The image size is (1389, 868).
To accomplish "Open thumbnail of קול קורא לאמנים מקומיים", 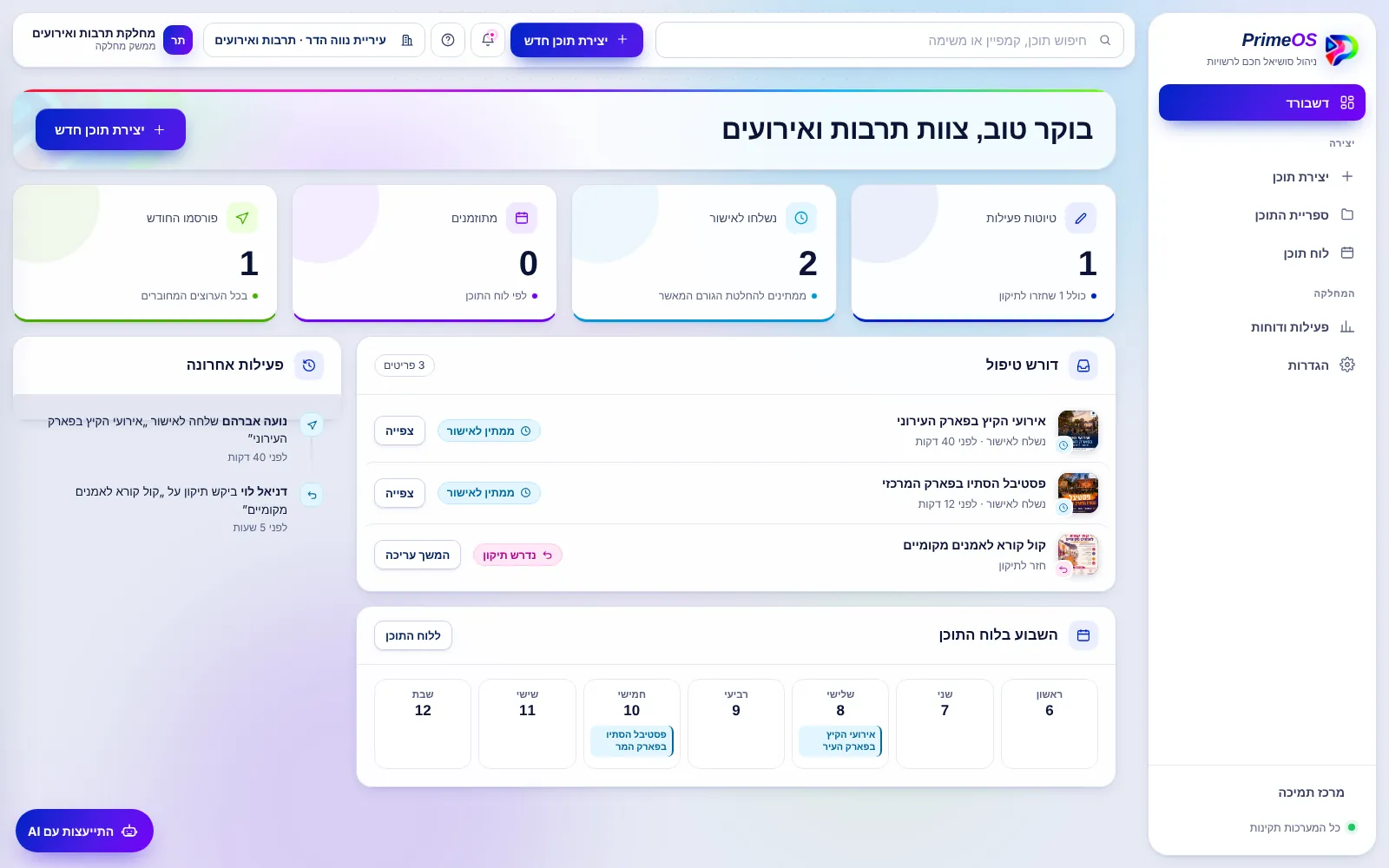I will pyautogui.click(x=1078, y=555).
